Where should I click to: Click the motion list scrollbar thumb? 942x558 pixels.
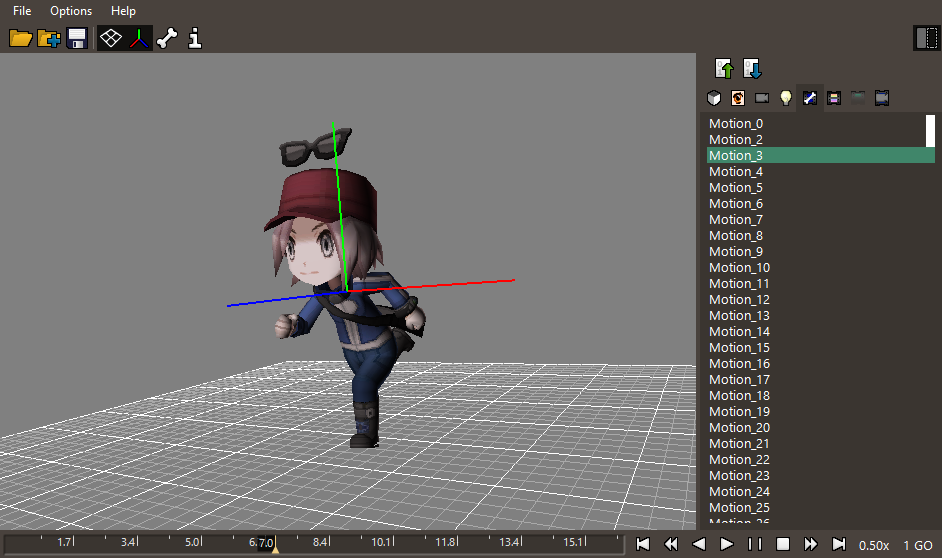pos(930,131)
